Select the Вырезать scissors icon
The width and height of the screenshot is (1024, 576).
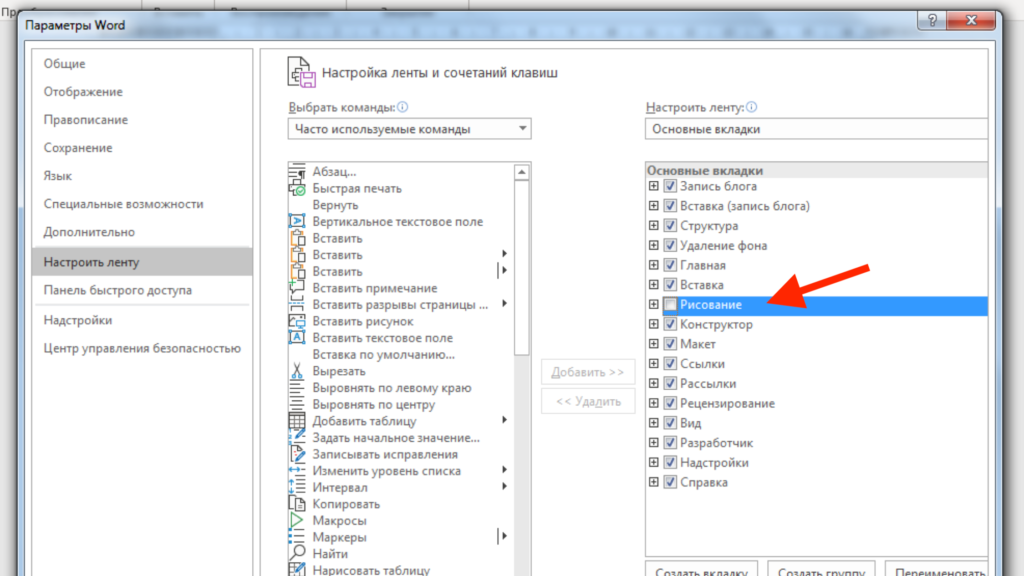coord(297,371)
